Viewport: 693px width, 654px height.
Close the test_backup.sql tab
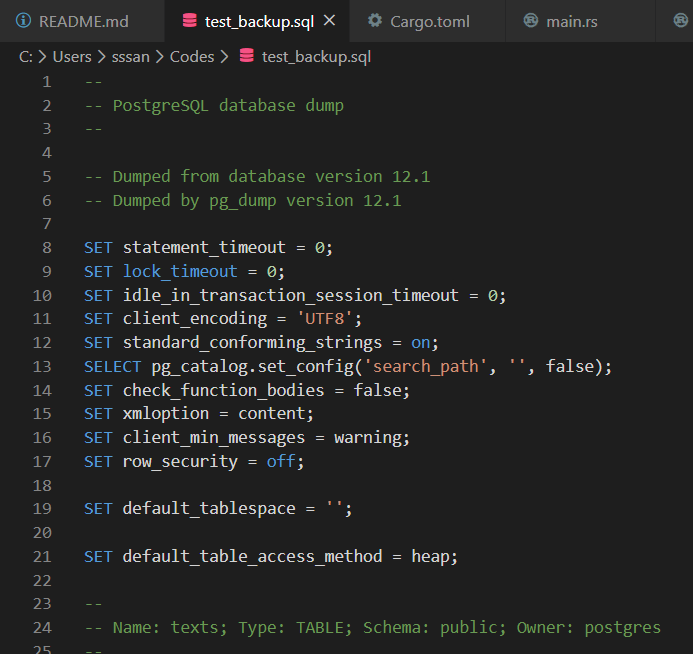pos(330,21)
